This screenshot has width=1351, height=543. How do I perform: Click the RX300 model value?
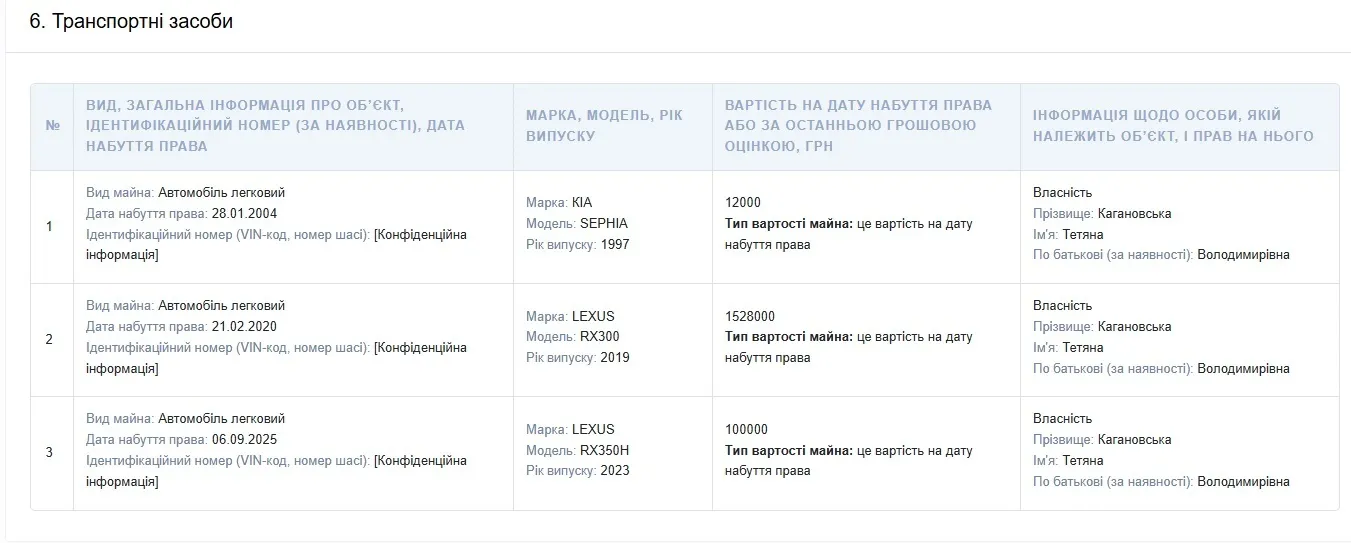[x=600, y=337]
